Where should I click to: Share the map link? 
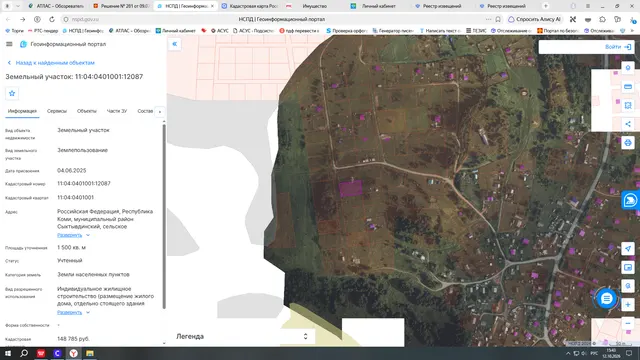click(x=628, y=124)
